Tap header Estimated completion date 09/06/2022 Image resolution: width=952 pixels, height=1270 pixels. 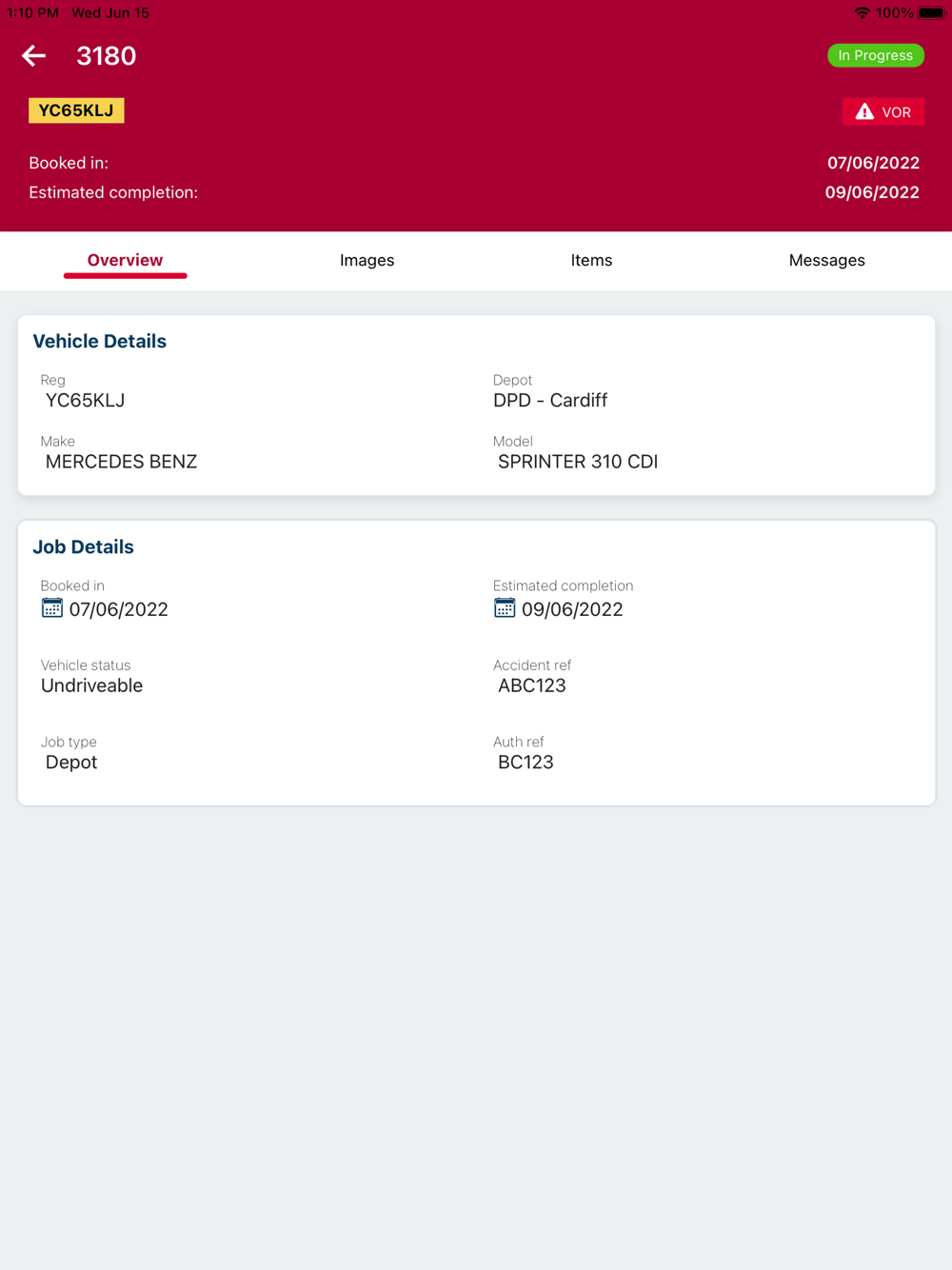pyautogui.click(x=872, y=192)
